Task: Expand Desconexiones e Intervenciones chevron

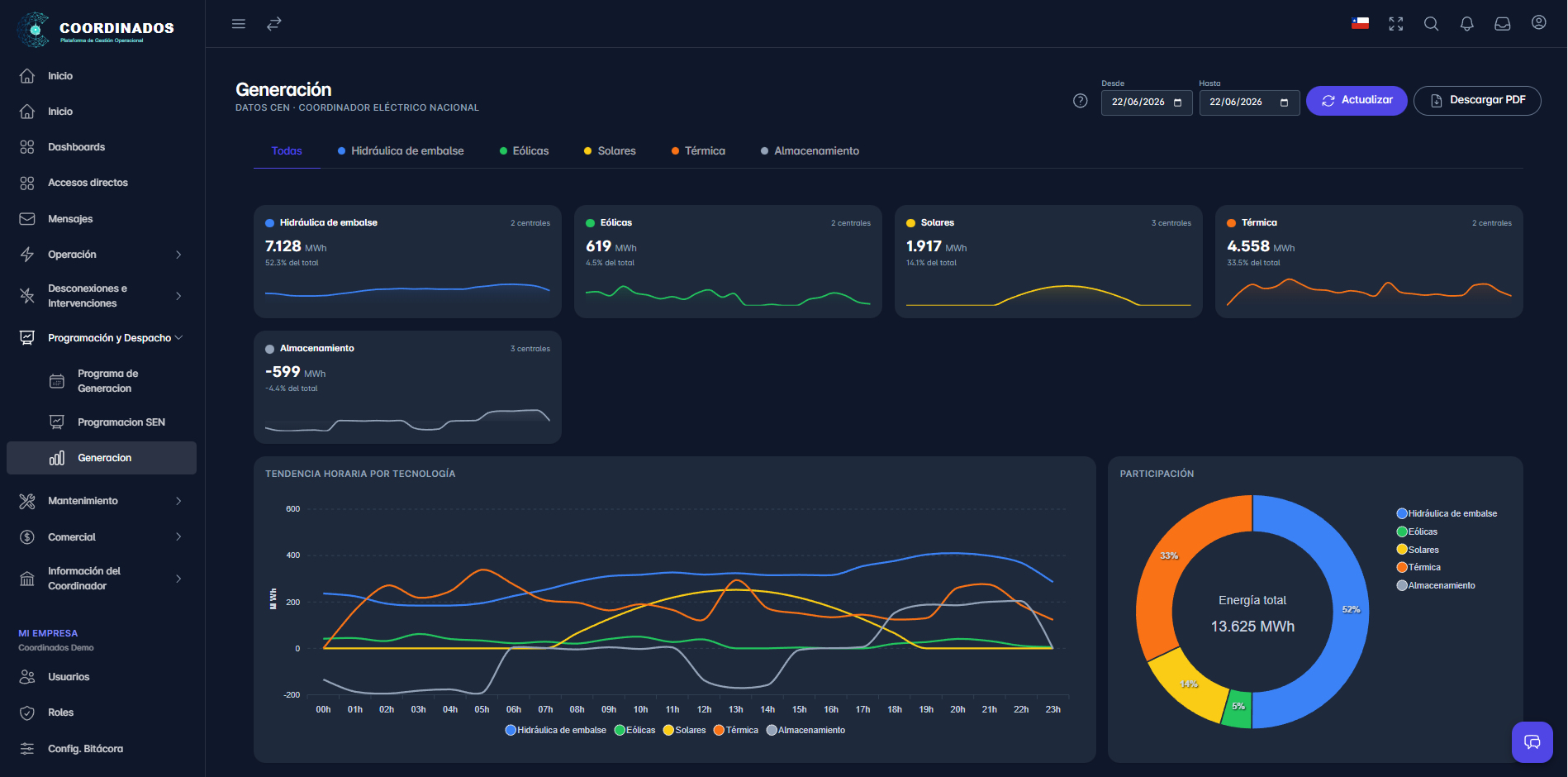Action: click(x=178, y=296)
